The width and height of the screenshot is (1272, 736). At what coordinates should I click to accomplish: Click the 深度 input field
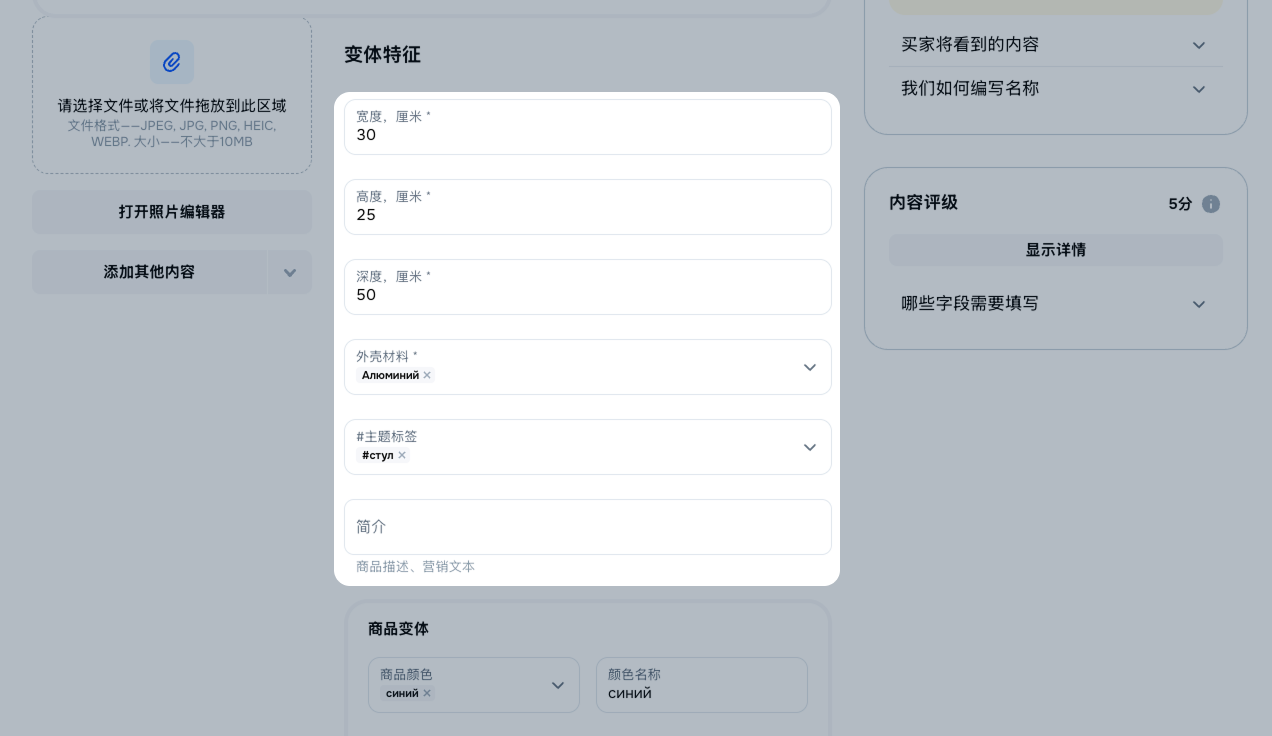tap(587, 295)
